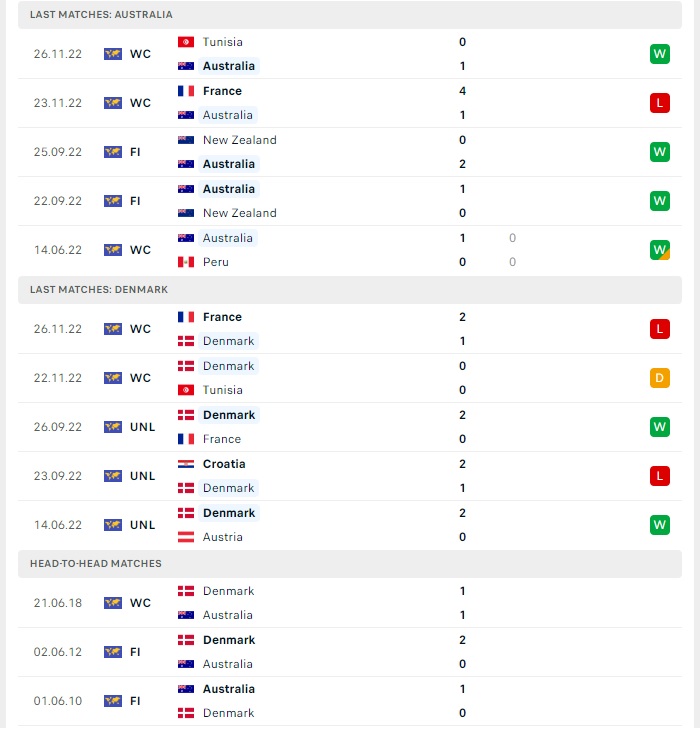The width and height of the screenshot is (700, 729).
Task: Click the green W badge for the Tunisia vs Australia match
Action: 660,54
